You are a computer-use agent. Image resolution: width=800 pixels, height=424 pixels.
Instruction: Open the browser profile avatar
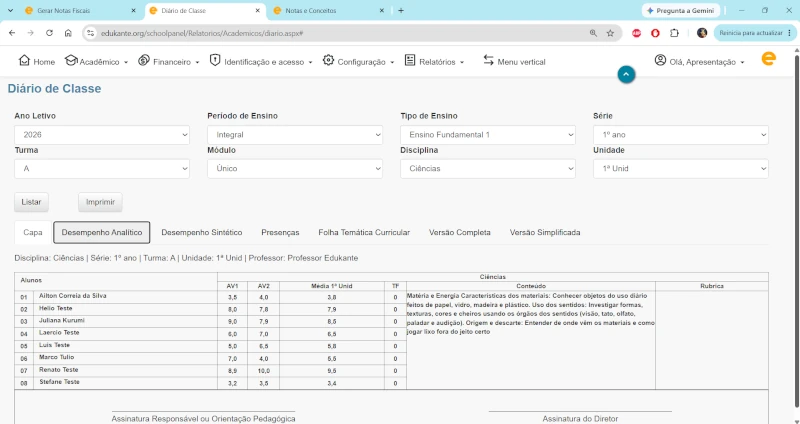702,33
